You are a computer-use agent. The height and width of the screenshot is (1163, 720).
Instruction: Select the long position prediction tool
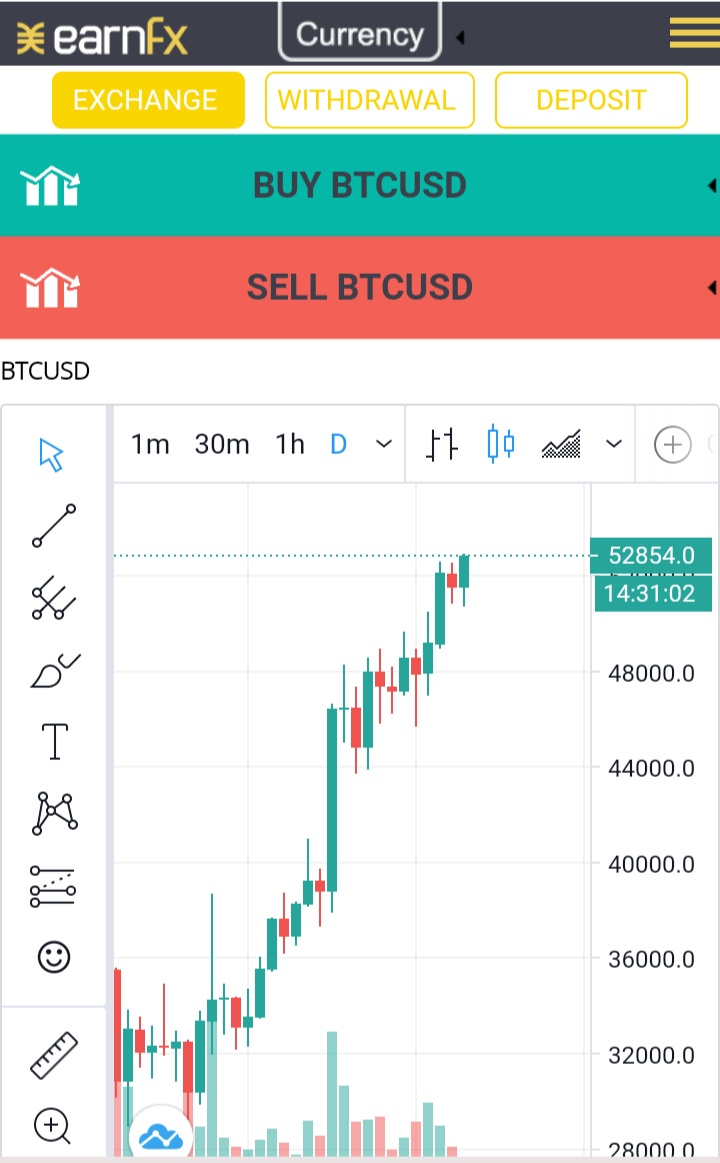53,886
